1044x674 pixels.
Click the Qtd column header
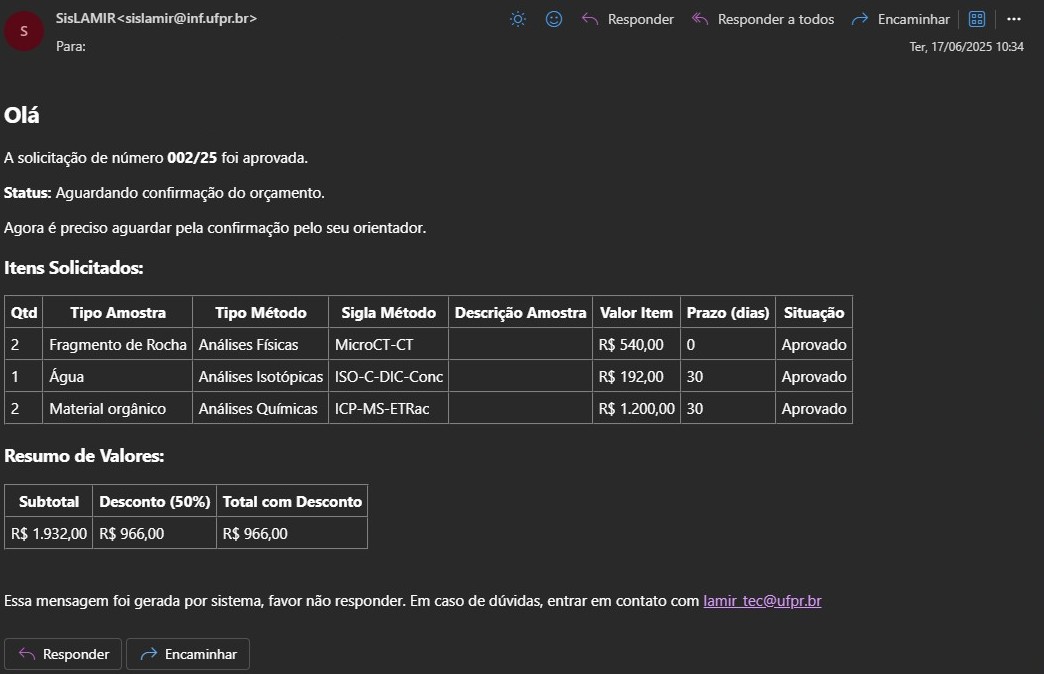click(x=24, y=313)
